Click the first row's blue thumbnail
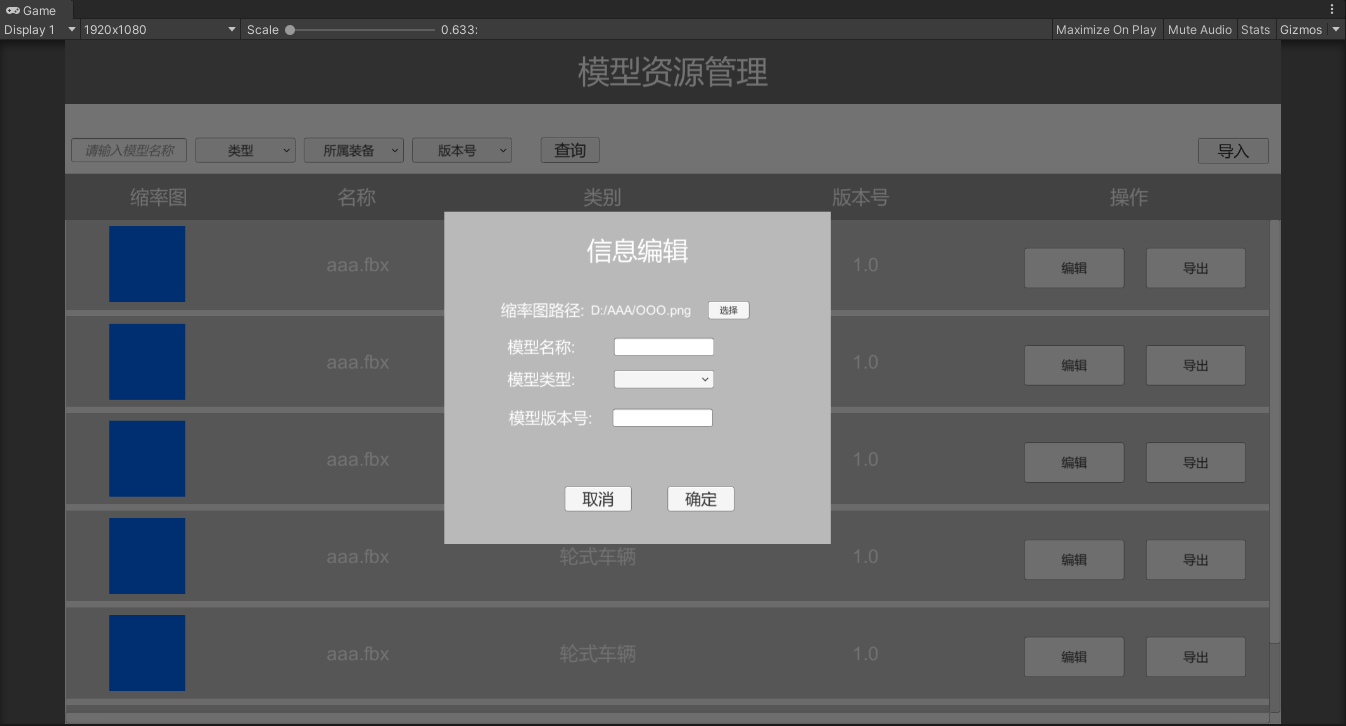1346x726 pixels. click(147, 264)
